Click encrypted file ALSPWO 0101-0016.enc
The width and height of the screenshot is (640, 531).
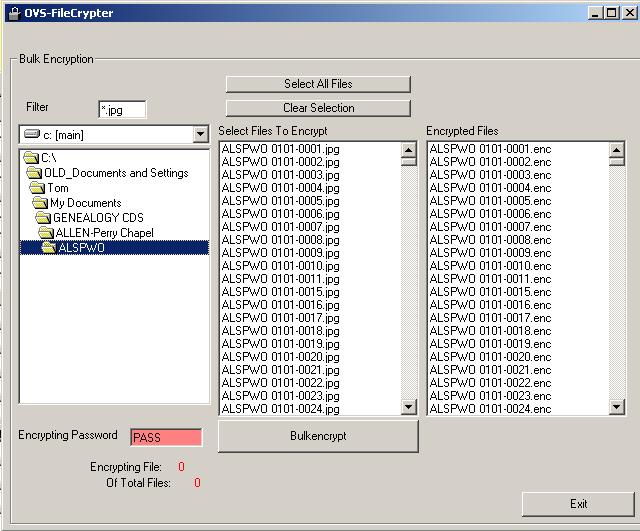[490, 305]
